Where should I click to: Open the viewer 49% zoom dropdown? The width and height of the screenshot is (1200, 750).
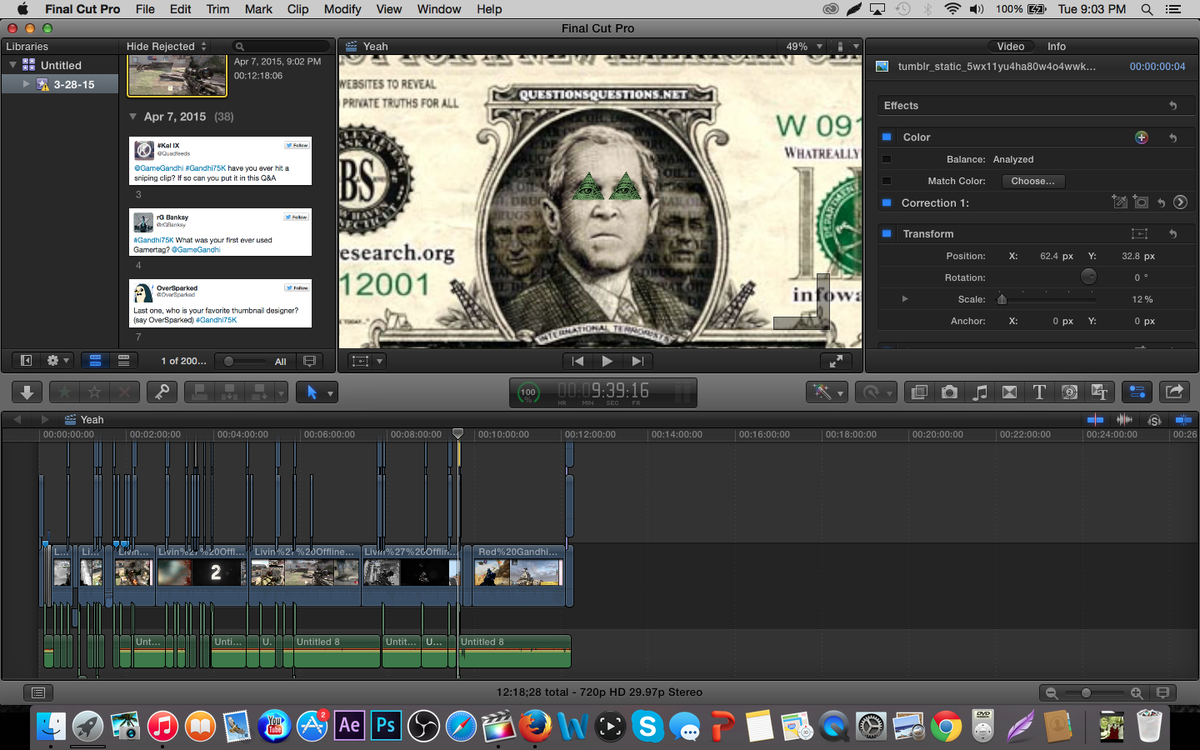[x=804, y=46]
